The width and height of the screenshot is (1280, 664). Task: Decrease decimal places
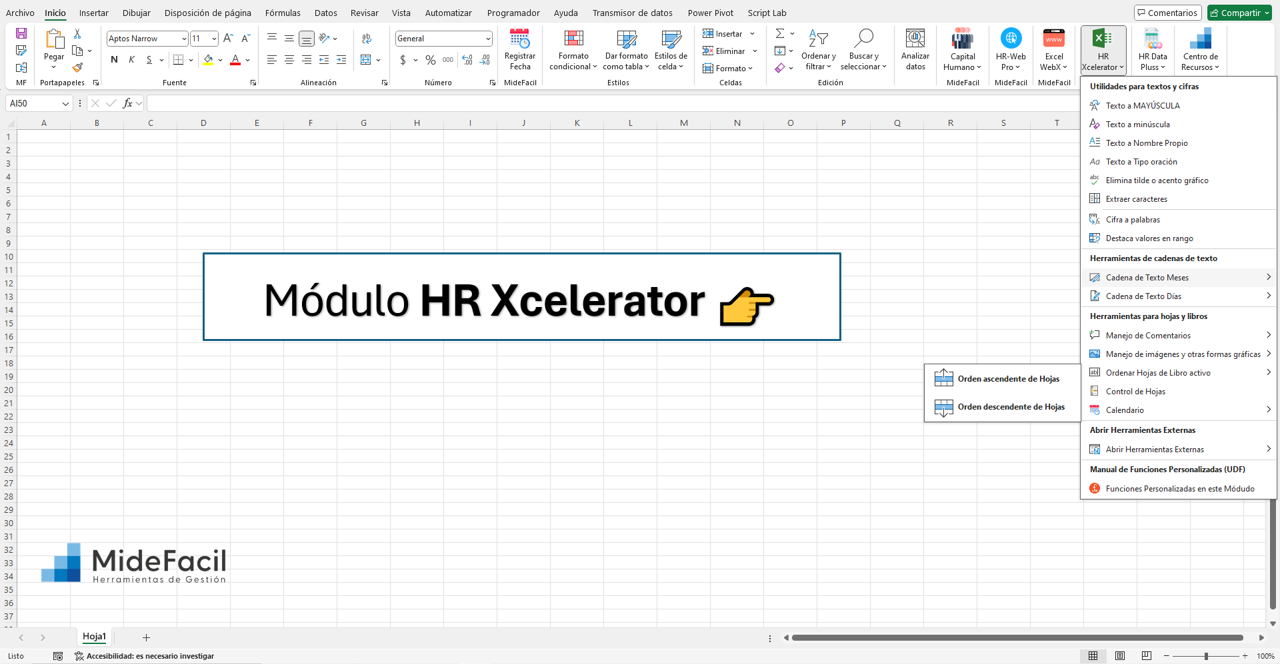pos(485,60)
